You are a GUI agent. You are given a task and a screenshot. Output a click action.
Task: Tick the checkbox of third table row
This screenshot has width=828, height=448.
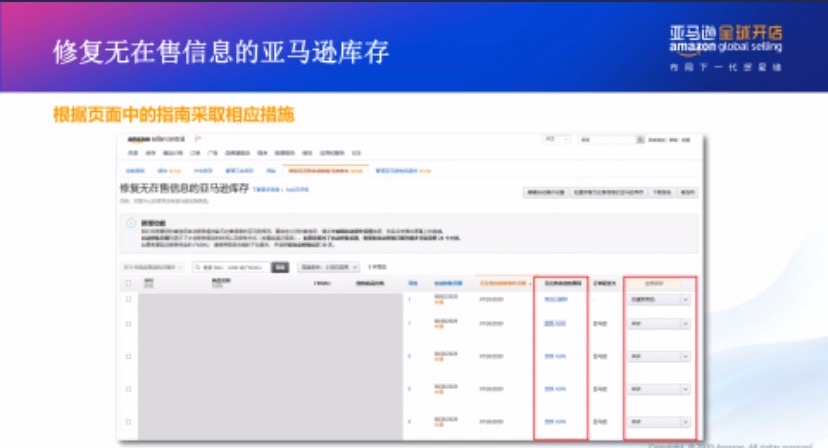pos(128,356)
